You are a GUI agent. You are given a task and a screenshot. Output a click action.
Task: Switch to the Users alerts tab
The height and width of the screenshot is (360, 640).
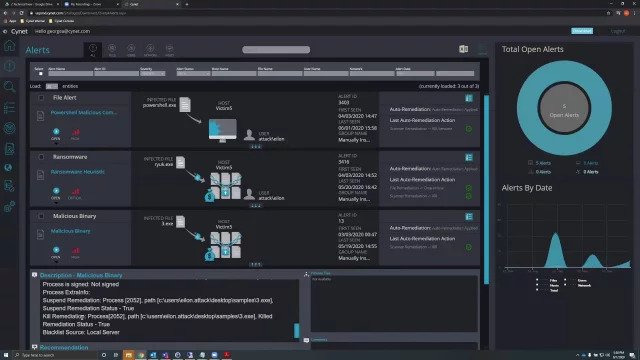131,50
